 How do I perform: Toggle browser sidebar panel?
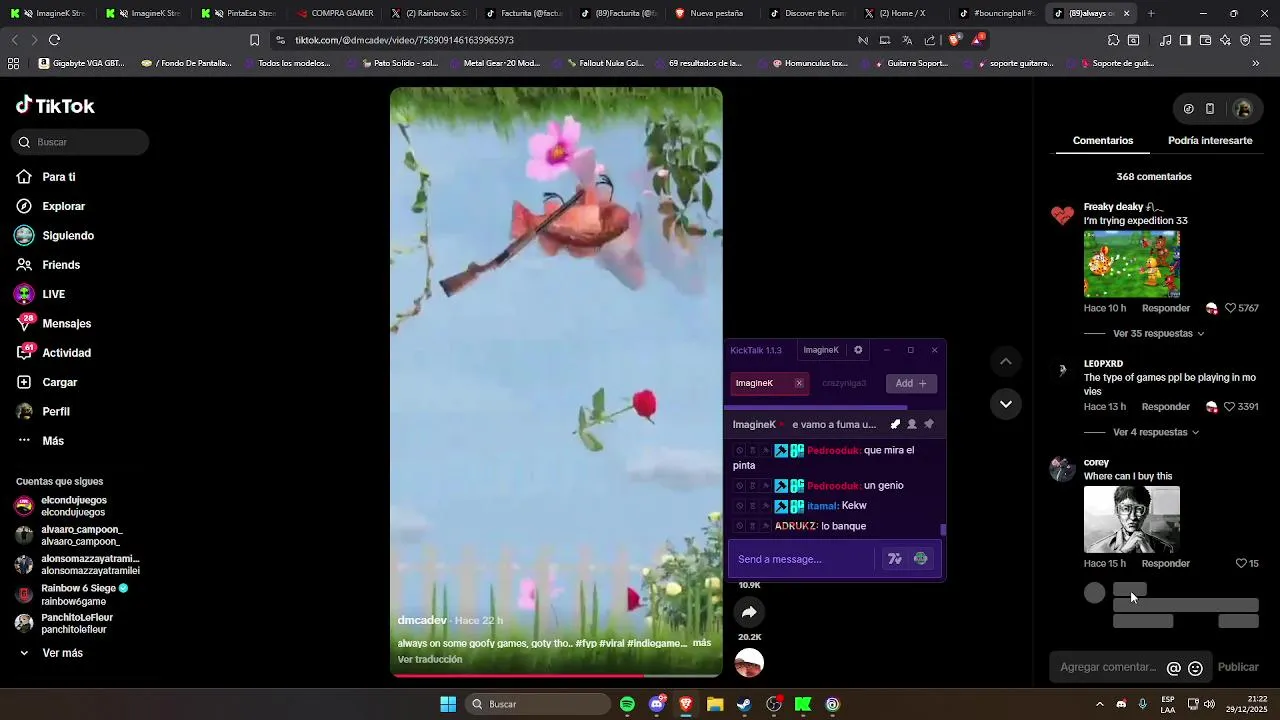[1185, 40]
